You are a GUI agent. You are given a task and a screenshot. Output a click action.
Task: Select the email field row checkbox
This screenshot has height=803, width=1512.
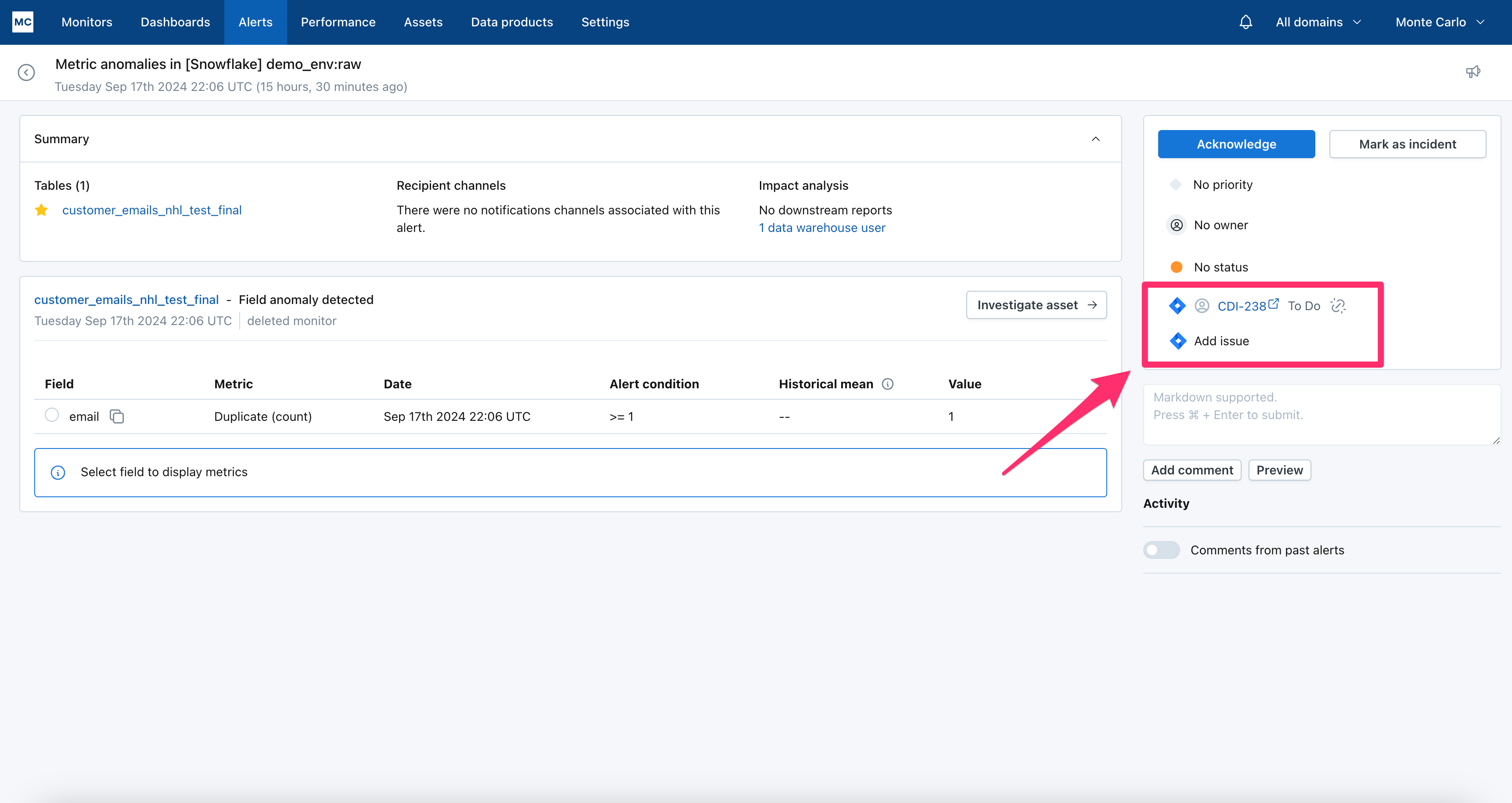[52, 416]
